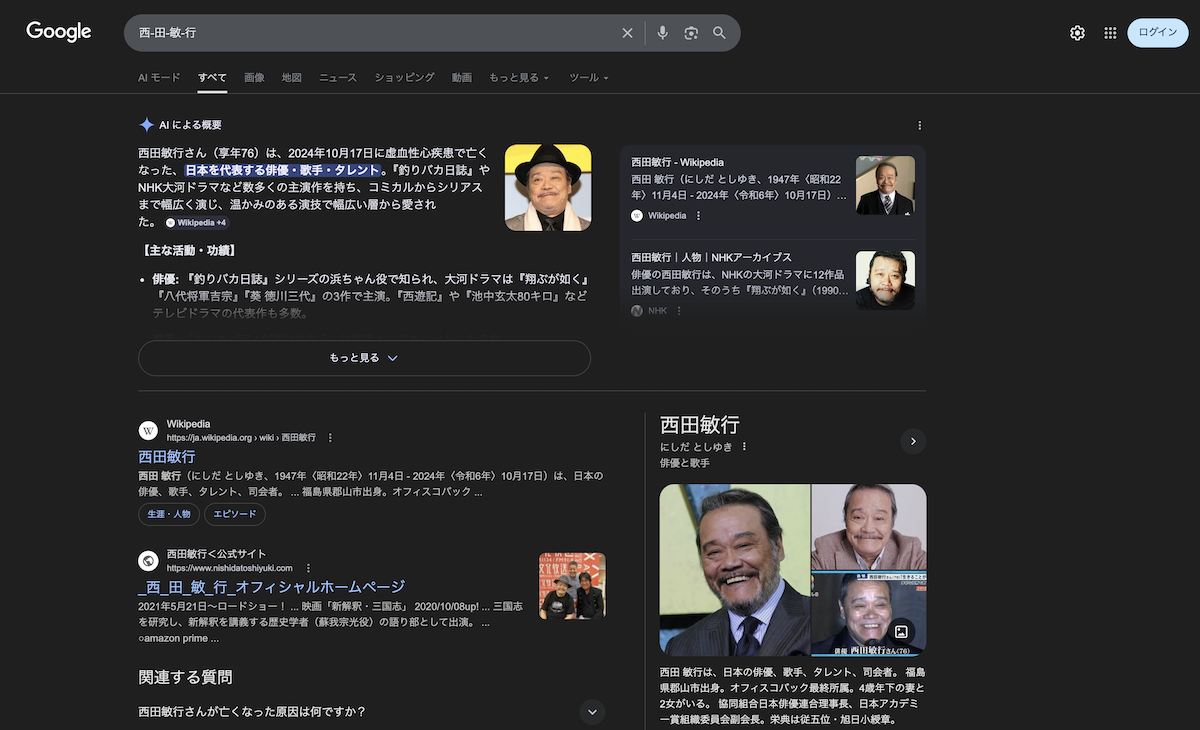Viewport: 1200px width, 730px height.
Task: Open Google Lens image search
Action: click(x=690, y=33)
